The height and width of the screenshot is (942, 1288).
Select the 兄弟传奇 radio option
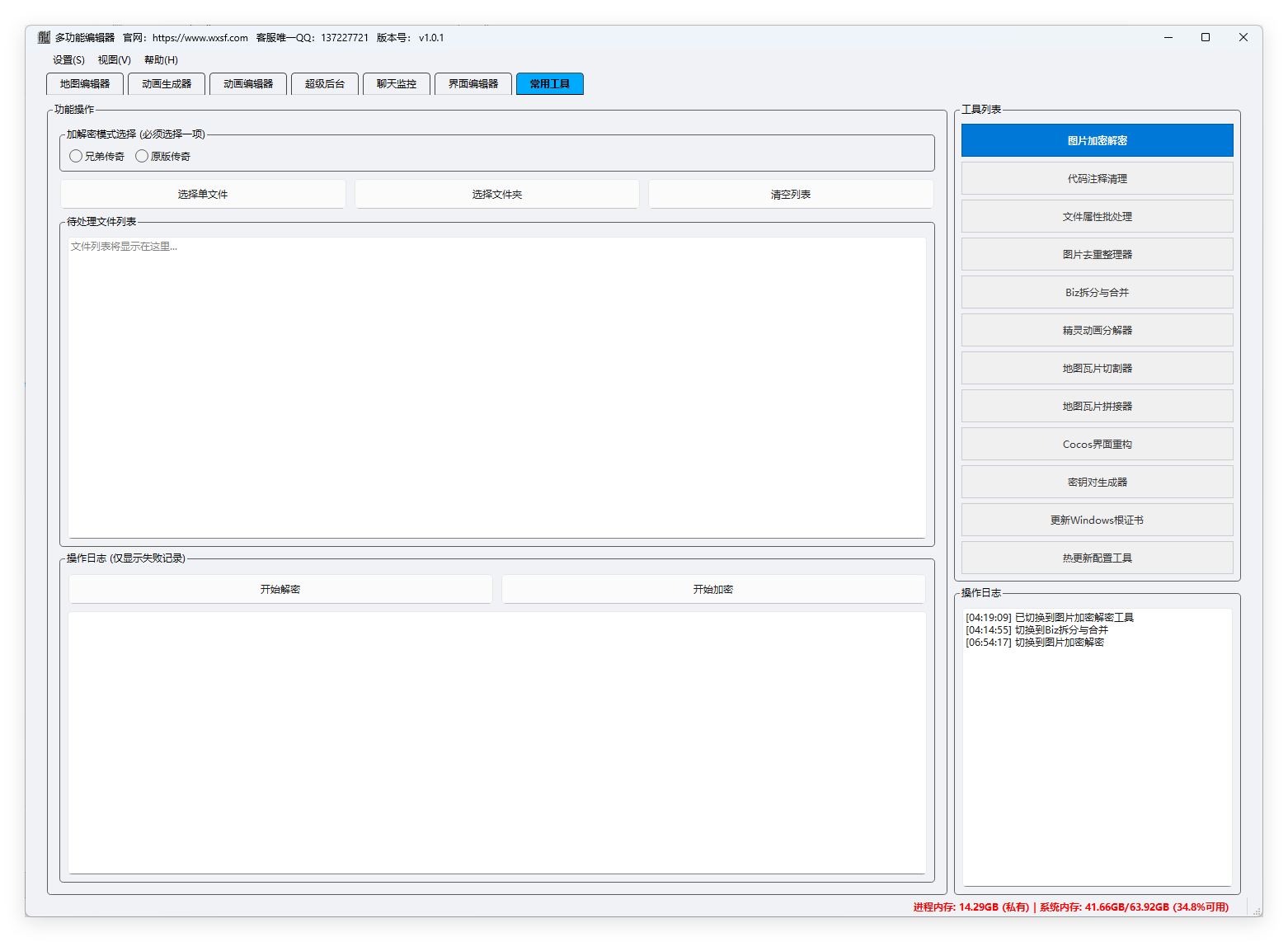click(x=77, y=156)
